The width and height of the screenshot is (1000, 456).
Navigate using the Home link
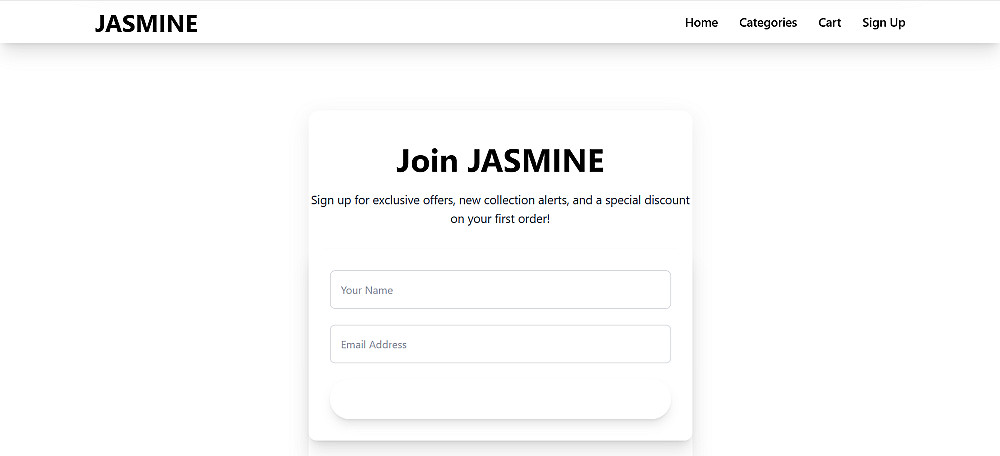[701, 23]
